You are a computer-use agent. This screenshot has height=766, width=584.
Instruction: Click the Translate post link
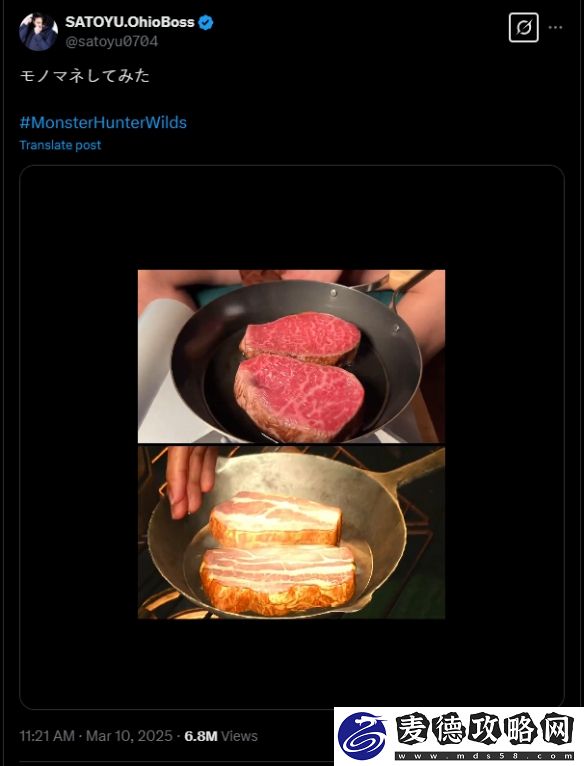[60, 145]
